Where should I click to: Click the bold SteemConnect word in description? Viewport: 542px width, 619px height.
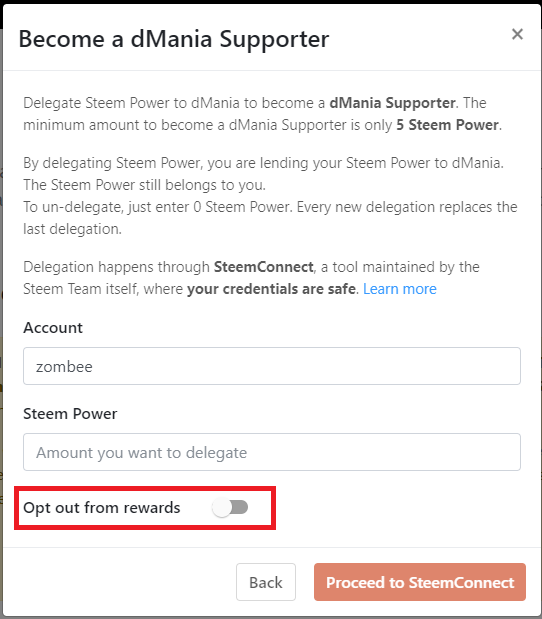(264, 267)
